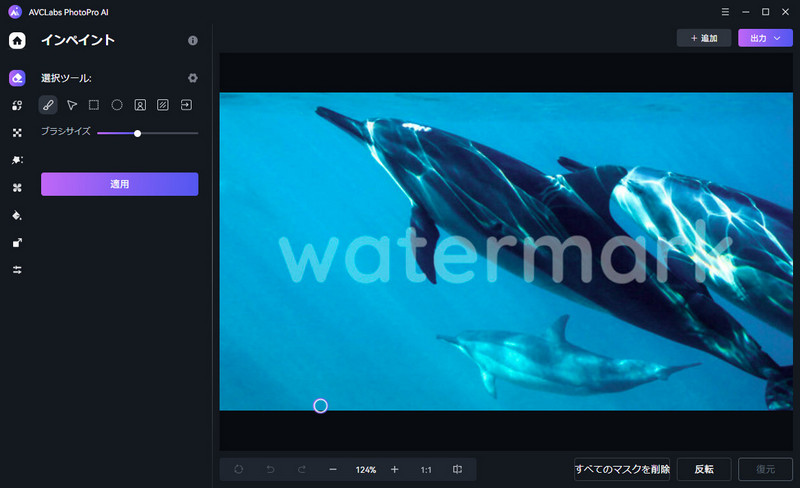This screenshot has height=488, width=800.
Task: Click the brush size slider handle
Action: (137, 133)
